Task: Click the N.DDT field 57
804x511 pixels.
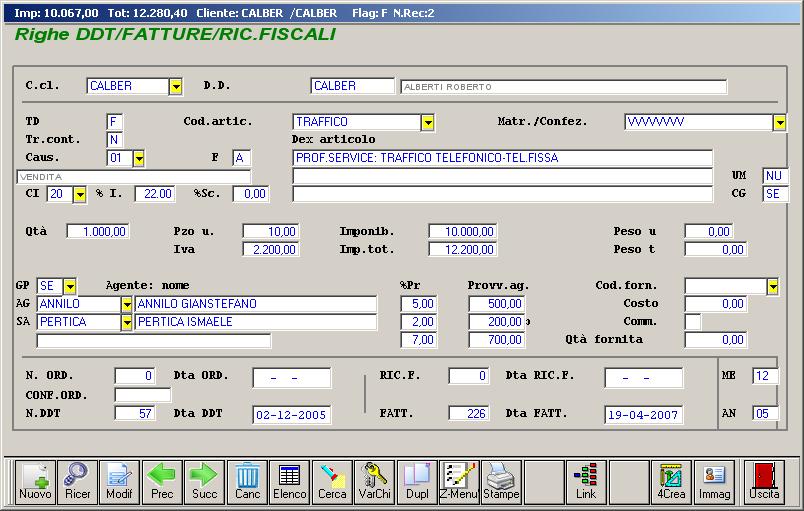Action: (135, 413)
